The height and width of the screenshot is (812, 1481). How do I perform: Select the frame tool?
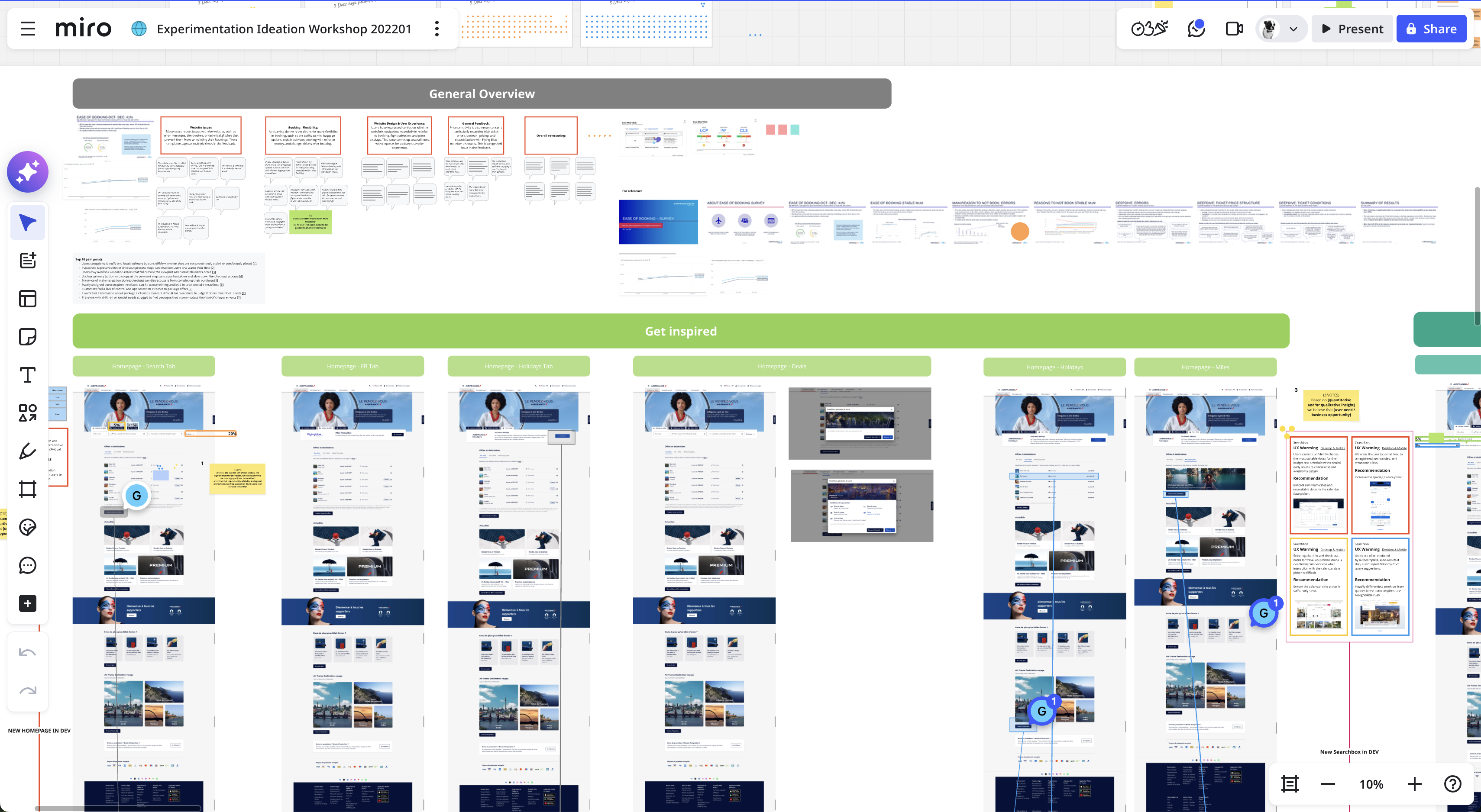pos(28,489)
